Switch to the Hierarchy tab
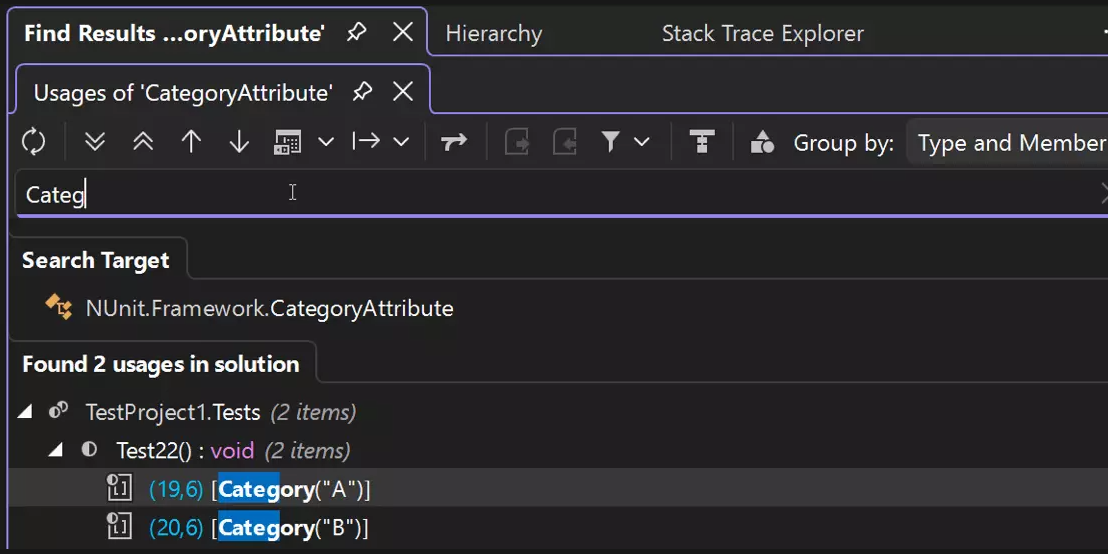 [493, 34]
